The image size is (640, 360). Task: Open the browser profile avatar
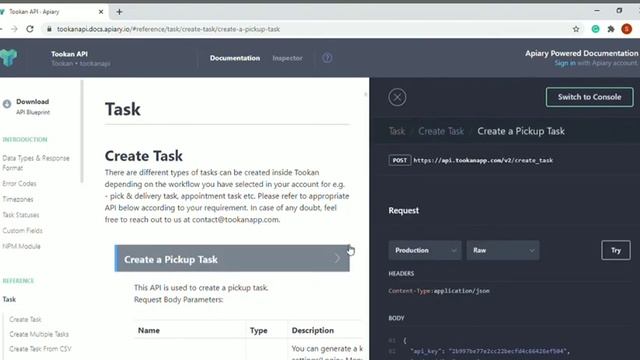point(627,29)
